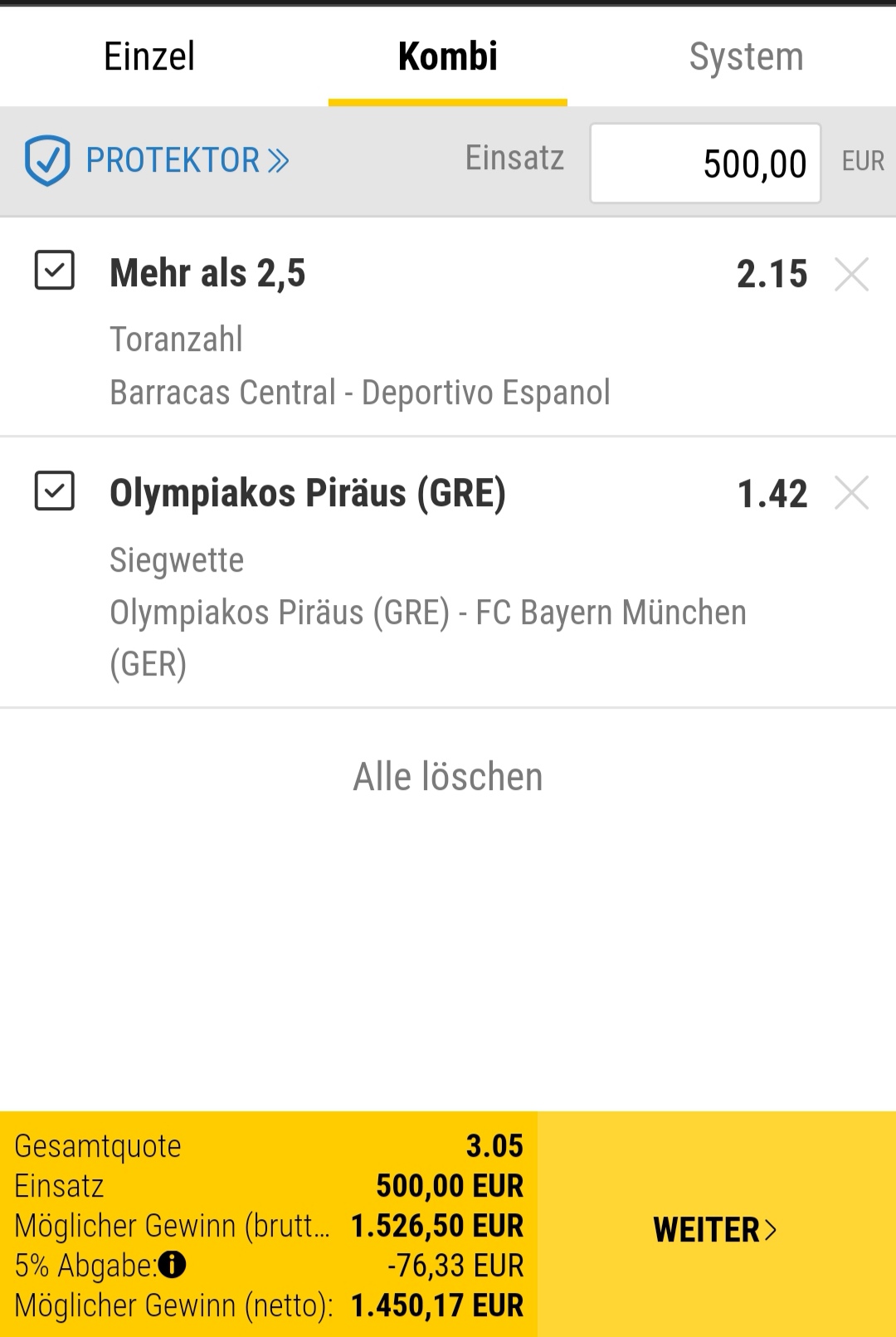Tap Alle löschen to clear bets
896x1337 pixels.
point(448,777)
